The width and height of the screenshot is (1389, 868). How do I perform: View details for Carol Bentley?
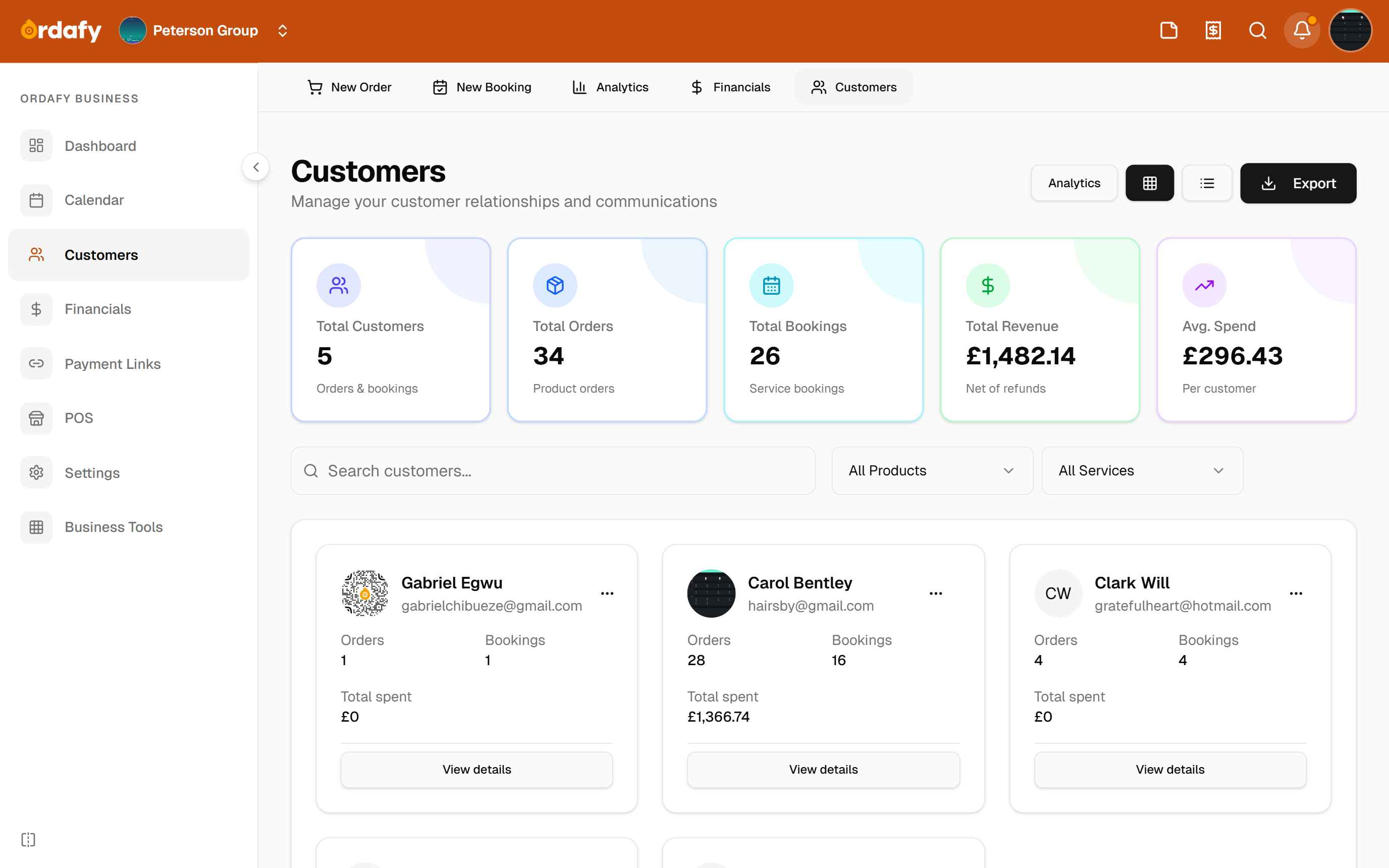pos(823,770)
